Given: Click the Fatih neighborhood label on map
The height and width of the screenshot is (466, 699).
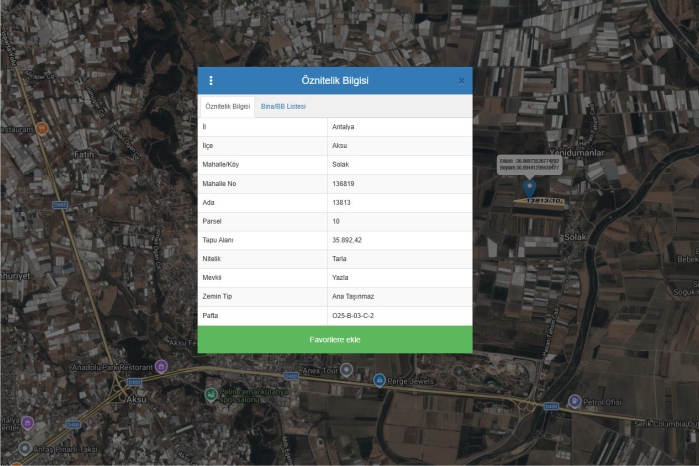Looking at the screenshot, I should (84, 154).
